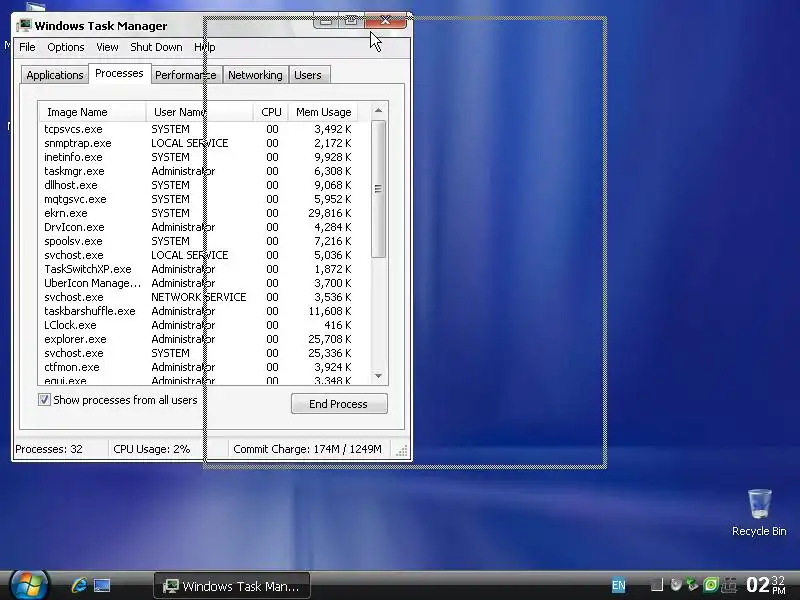Click the process list scrollbar thumb
The height and width of the screenshot is (600, 800).
(x=378, y=189)
